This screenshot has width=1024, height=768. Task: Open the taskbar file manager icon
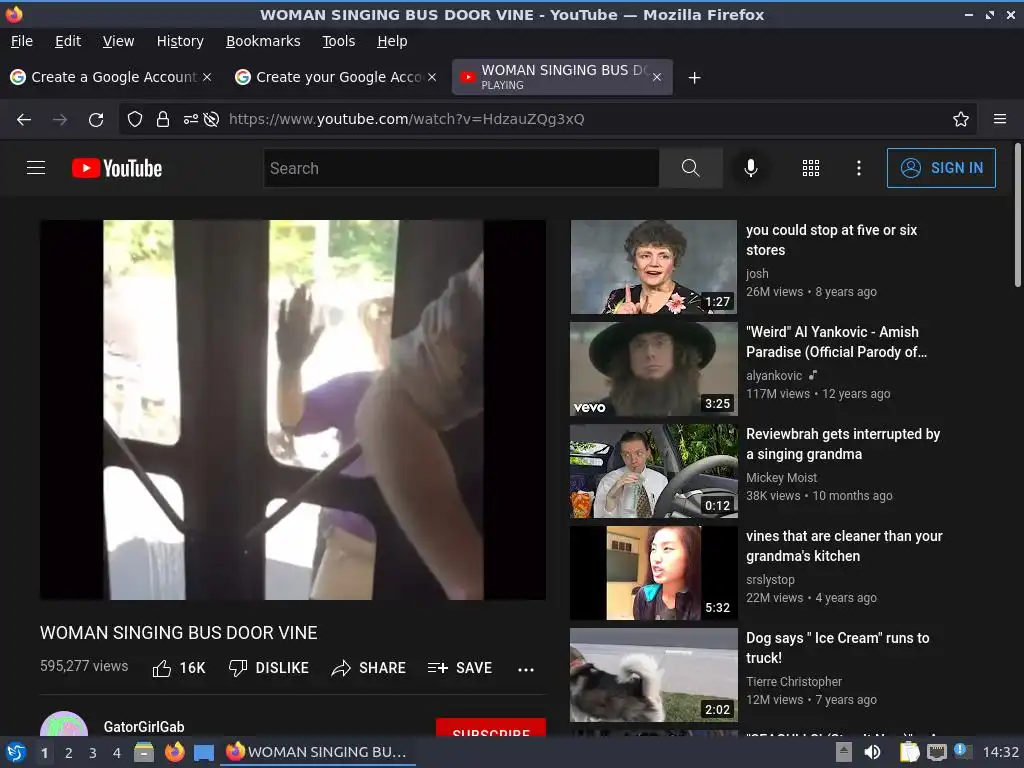(x=144, y=752)
